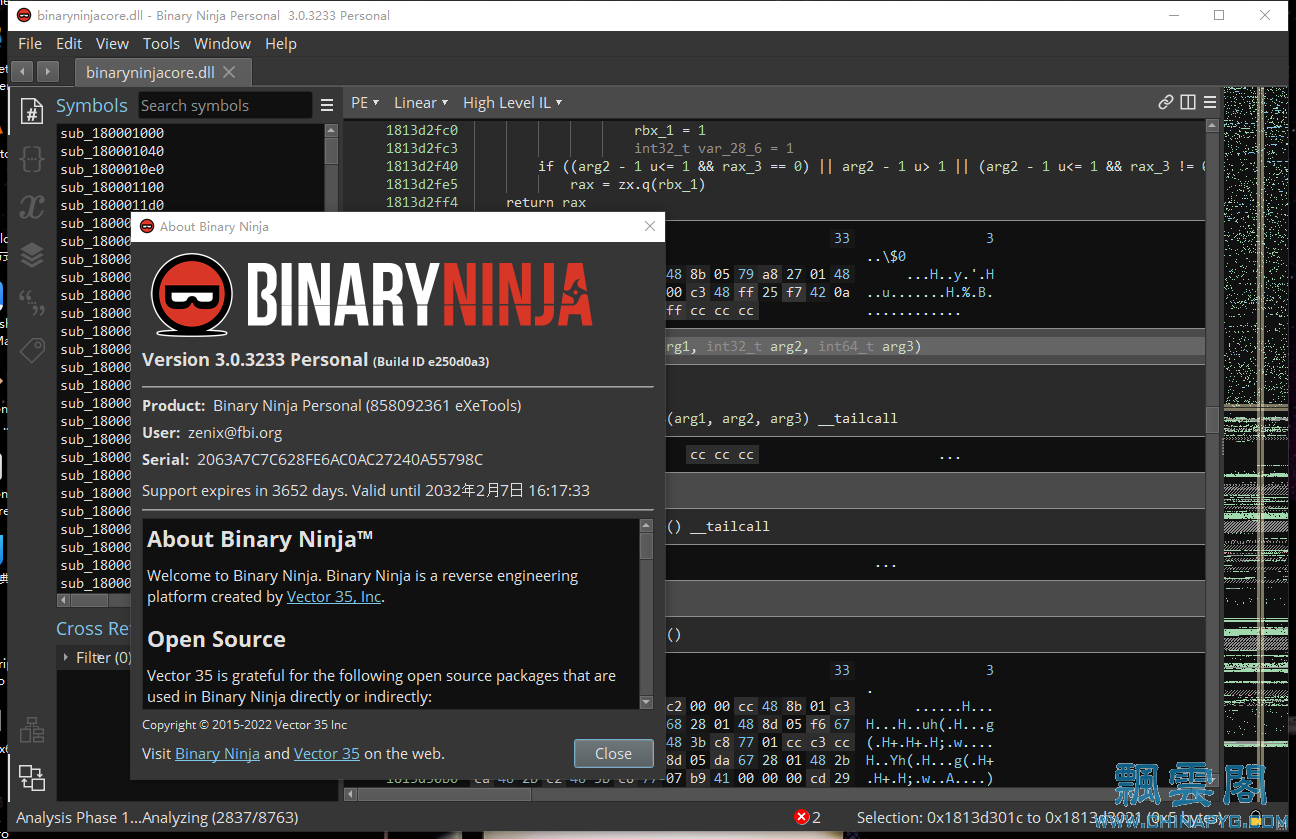This screenshot has width=1296, height=839.
Task: Select symbol sub_180001000
Action: tap(112, 133)
